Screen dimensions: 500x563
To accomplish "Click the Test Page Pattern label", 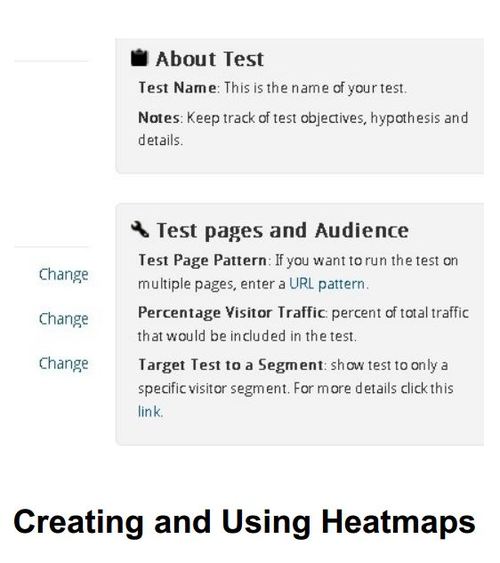I will pos(202,260).
